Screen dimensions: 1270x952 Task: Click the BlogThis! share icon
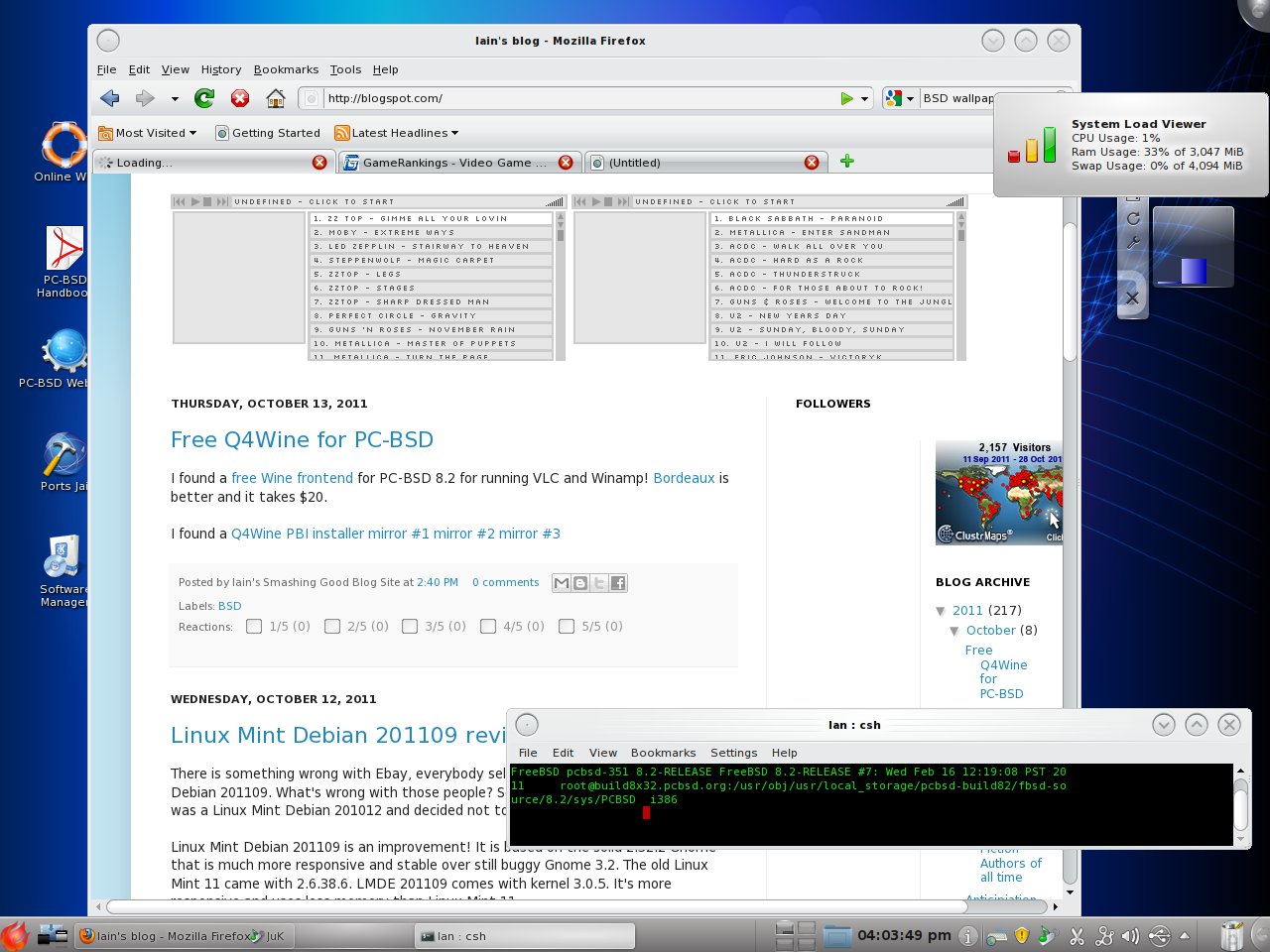(580, 583)
